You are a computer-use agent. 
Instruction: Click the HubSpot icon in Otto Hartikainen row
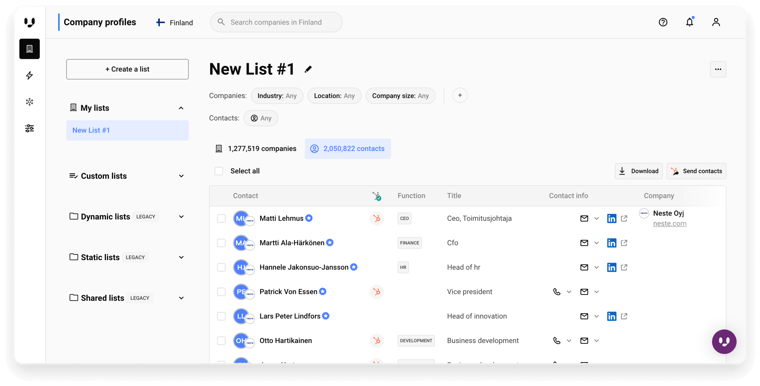tap(376, 341)
